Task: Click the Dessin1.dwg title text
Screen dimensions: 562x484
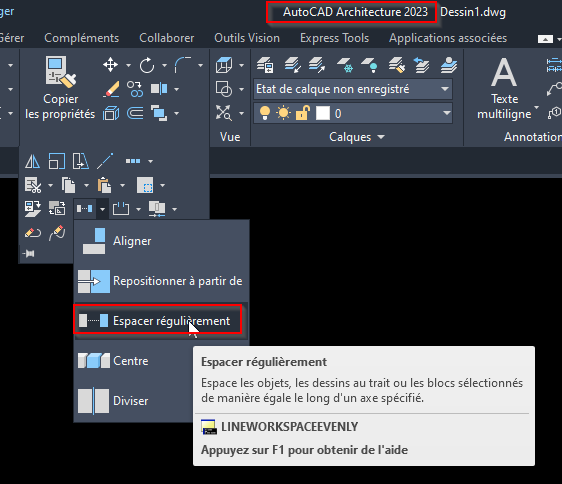Action: [x=473, y=12]
